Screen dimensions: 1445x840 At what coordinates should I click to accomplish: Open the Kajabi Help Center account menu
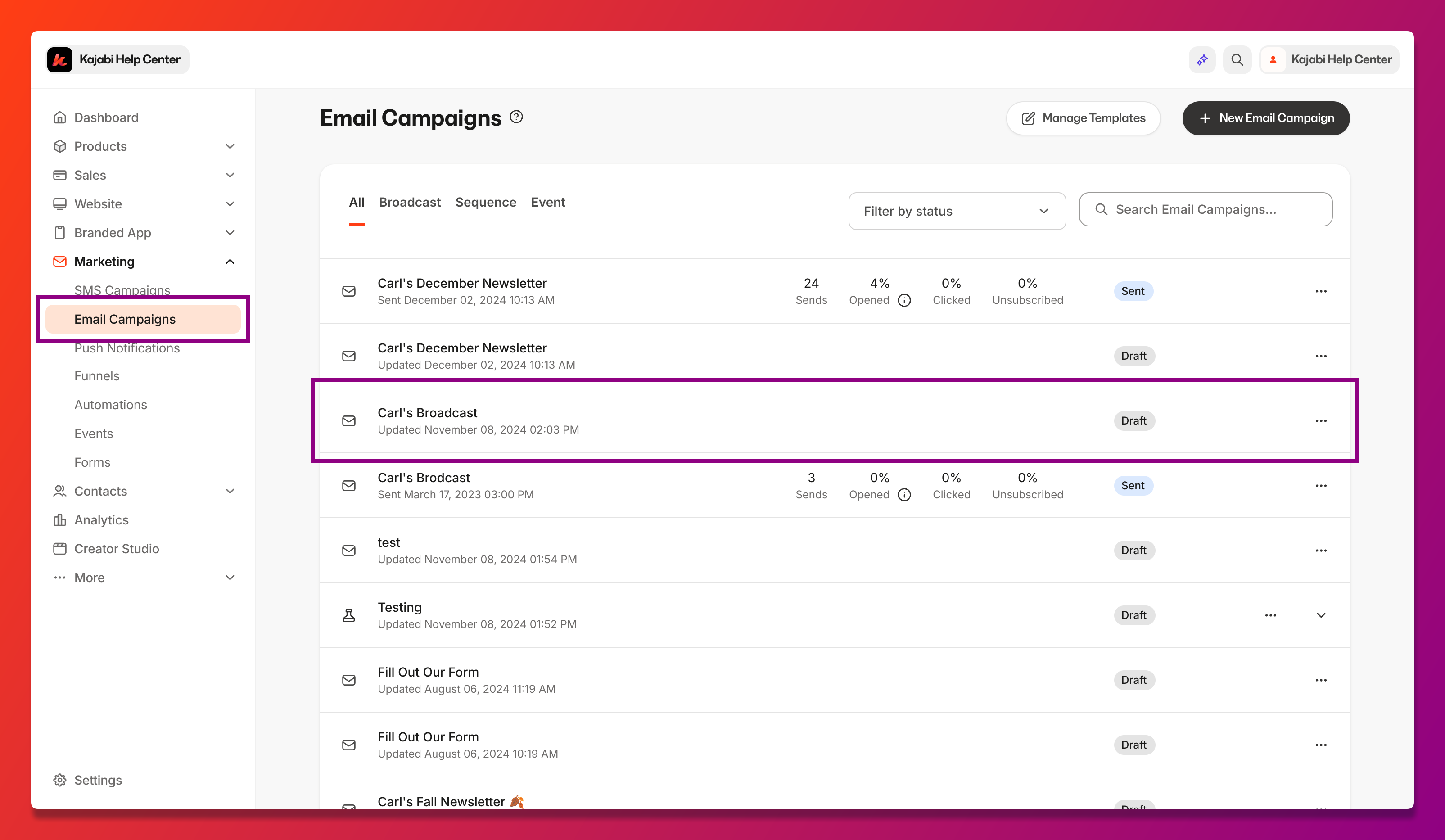tap(1328, 59)
